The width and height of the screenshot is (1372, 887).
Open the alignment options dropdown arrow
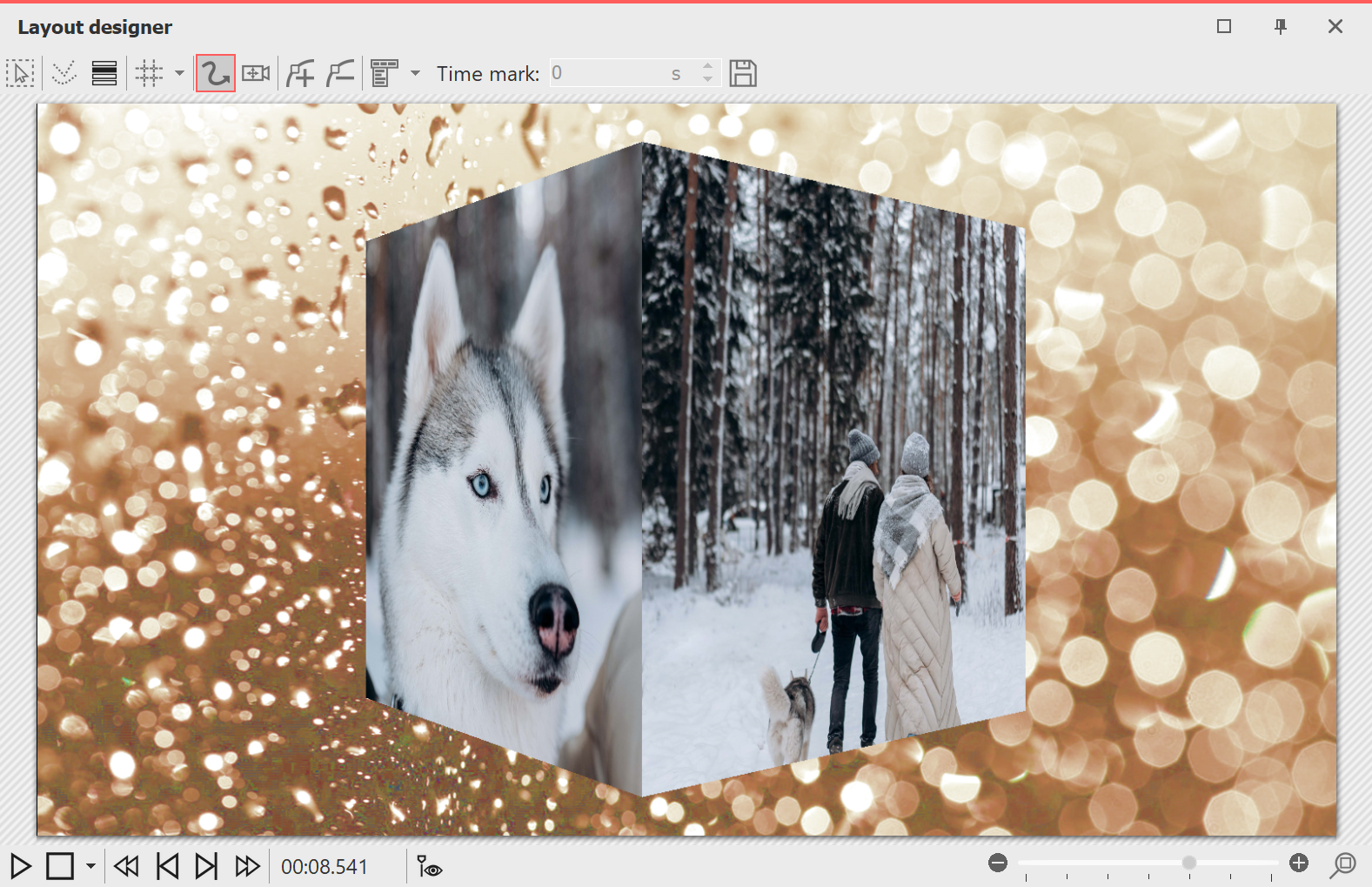click(415, 73)
